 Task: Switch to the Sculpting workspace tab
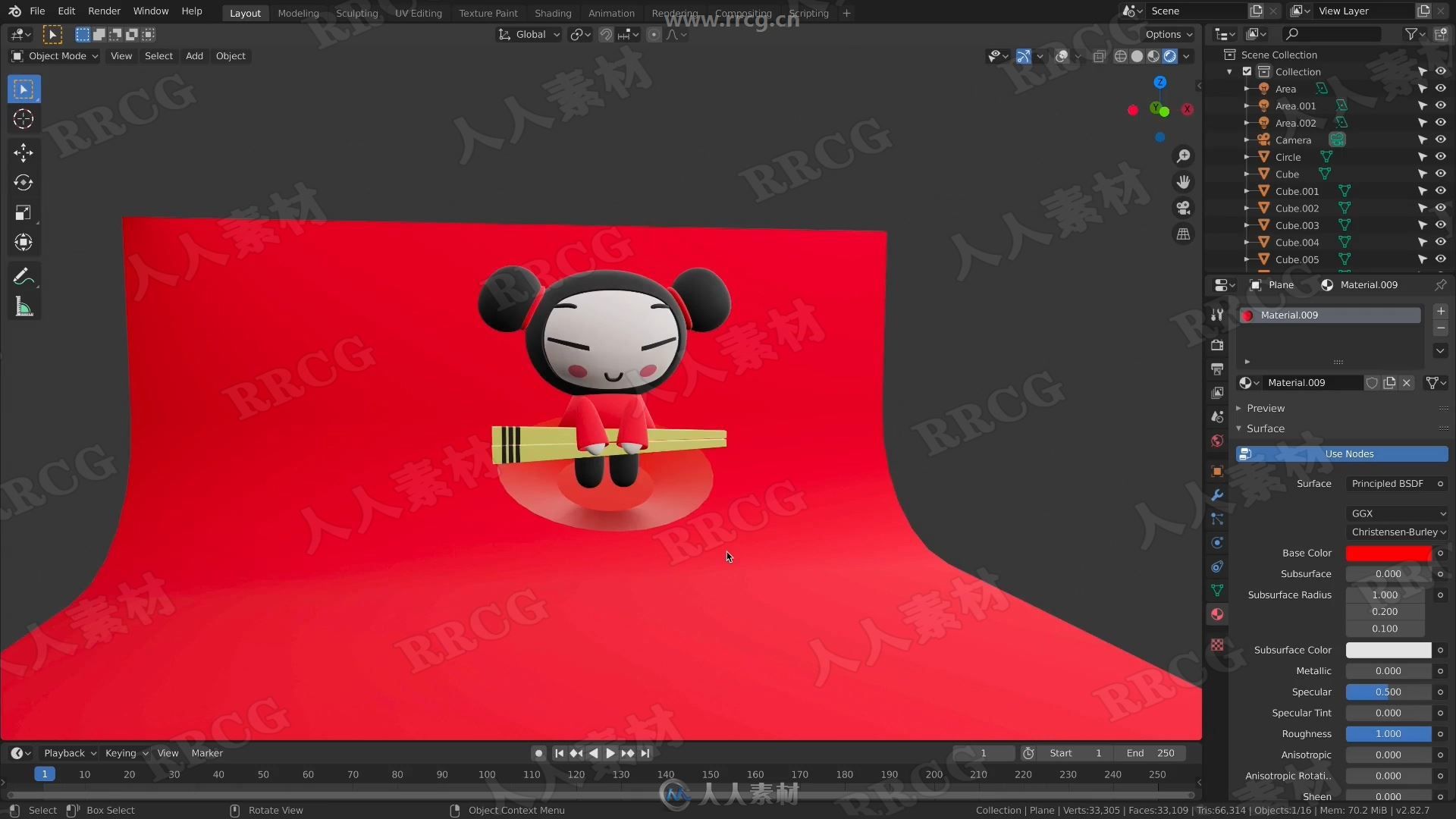point(357,12)
